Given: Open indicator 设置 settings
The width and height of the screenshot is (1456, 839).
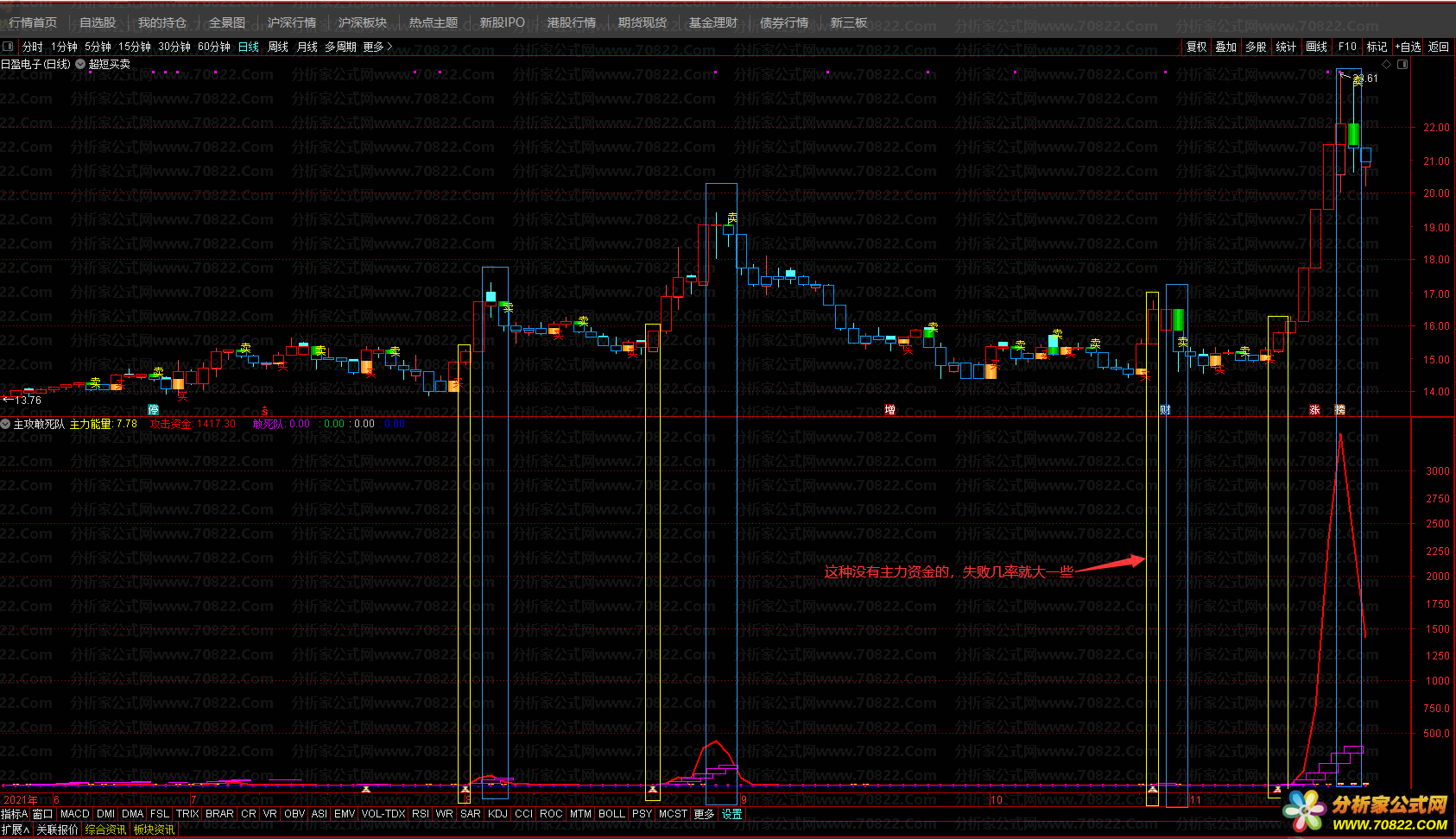Looking at the screenshot, I should tap(732, 814).
